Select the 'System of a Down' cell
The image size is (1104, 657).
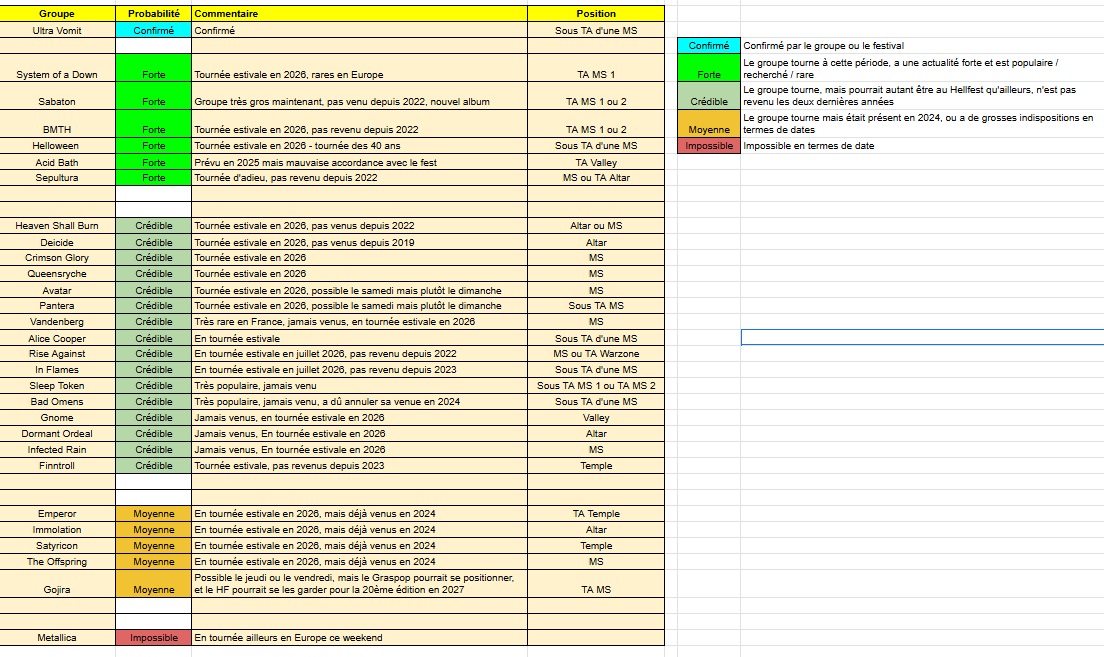coord(57,68)
